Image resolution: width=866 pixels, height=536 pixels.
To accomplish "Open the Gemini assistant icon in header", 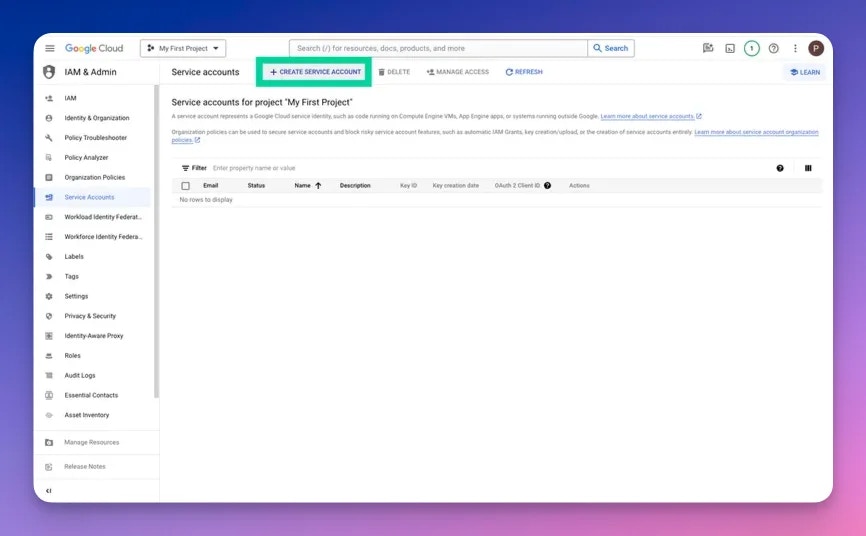I will pos(707,48).
